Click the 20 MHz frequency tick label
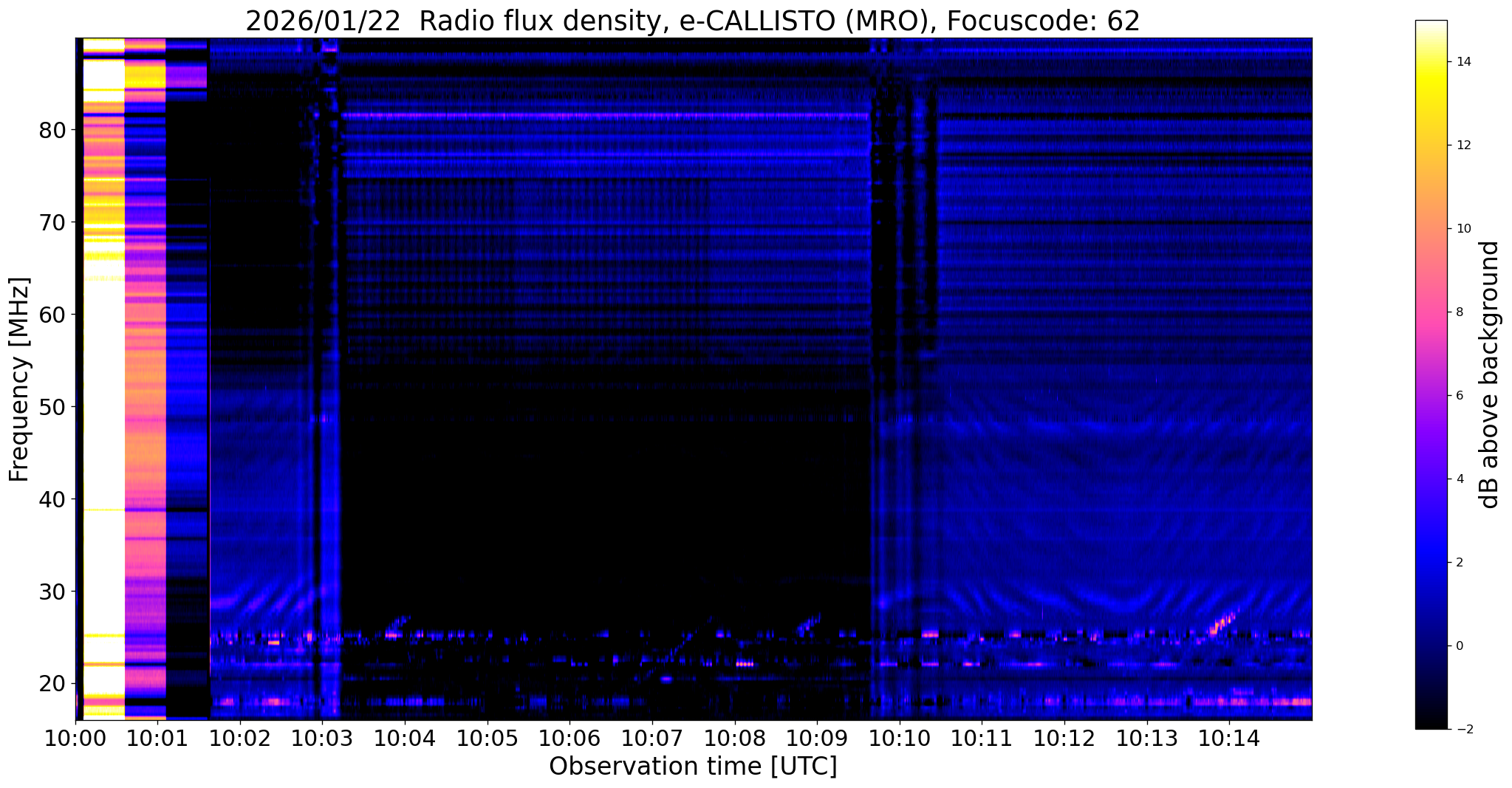Viewport: 1512px width, 788px height. point(52,684)
